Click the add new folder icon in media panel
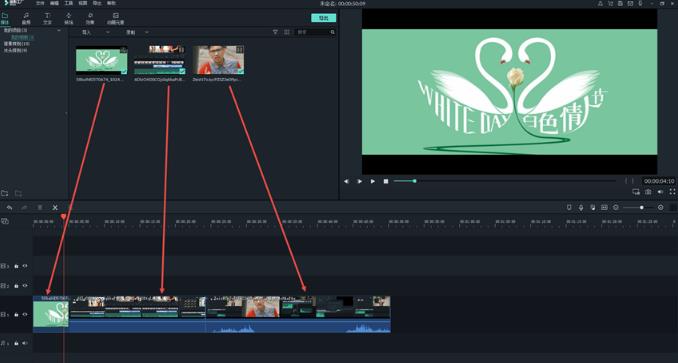 click(x=5, y=193)
